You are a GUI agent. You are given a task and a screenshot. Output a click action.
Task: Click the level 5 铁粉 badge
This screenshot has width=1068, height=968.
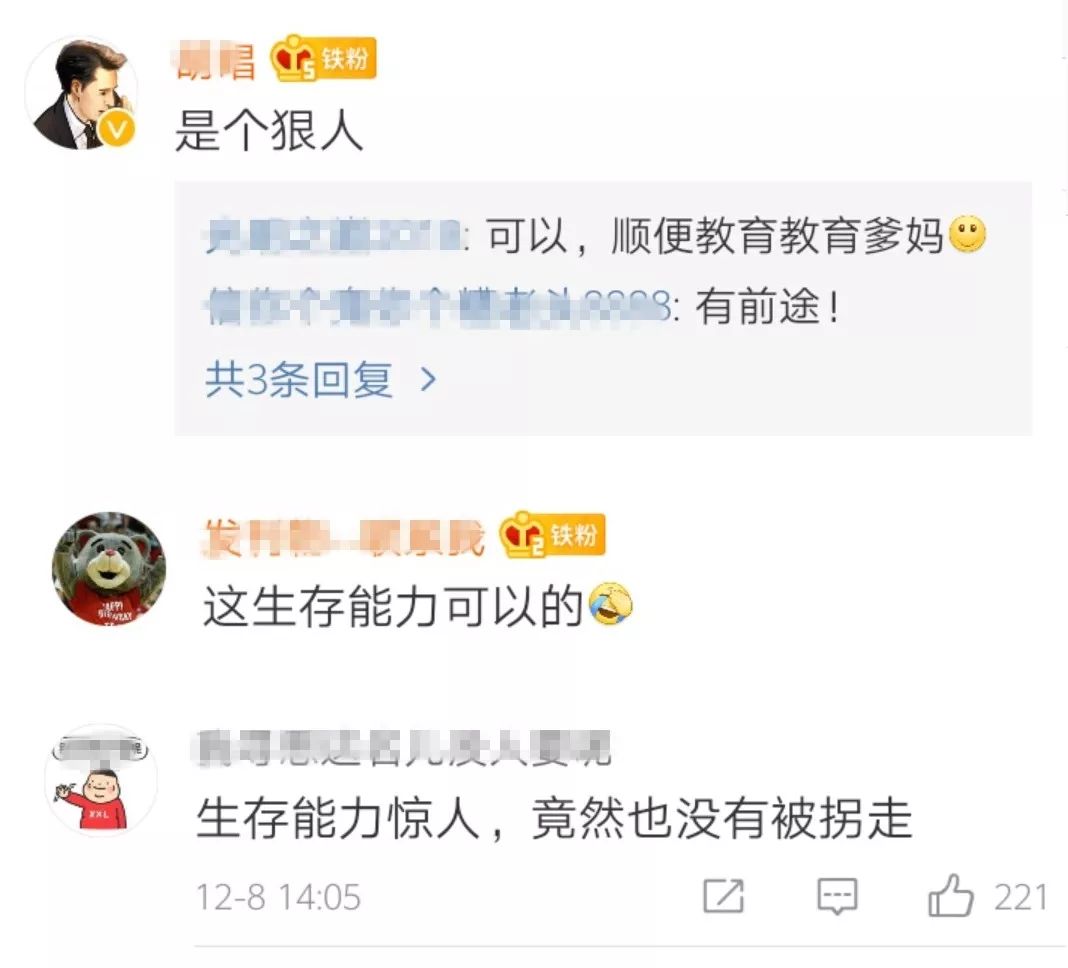pos(324,59)
